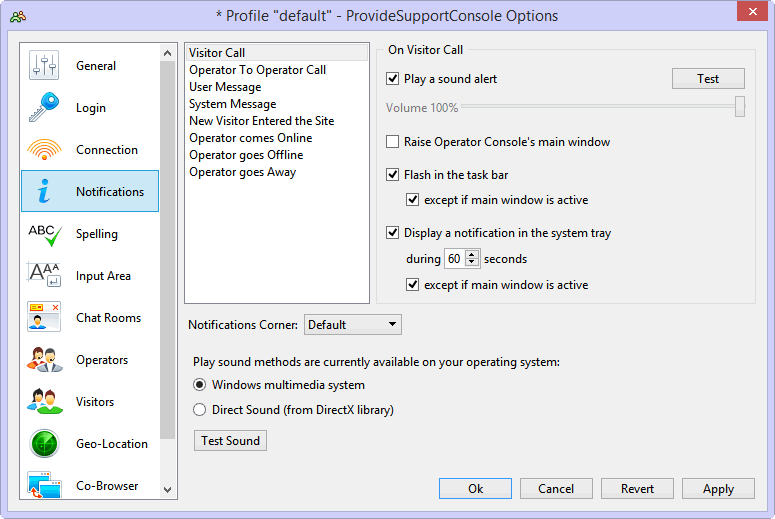Viewport: 775px width, 519px height.
Task: Click the Apply button
Action: 718,489
